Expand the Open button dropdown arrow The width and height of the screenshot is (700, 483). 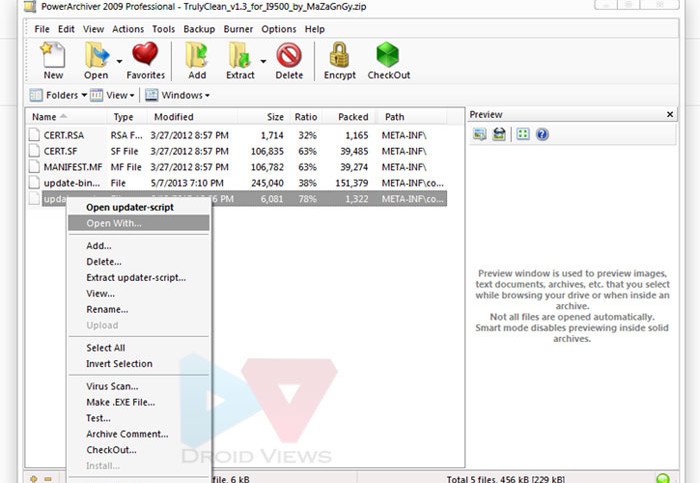[x=119, y=61]
